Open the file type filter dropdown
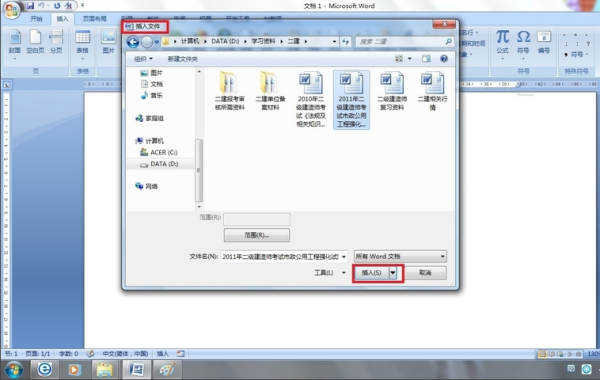The height and width of the screenshot is (380, 600). click(400, 256)
